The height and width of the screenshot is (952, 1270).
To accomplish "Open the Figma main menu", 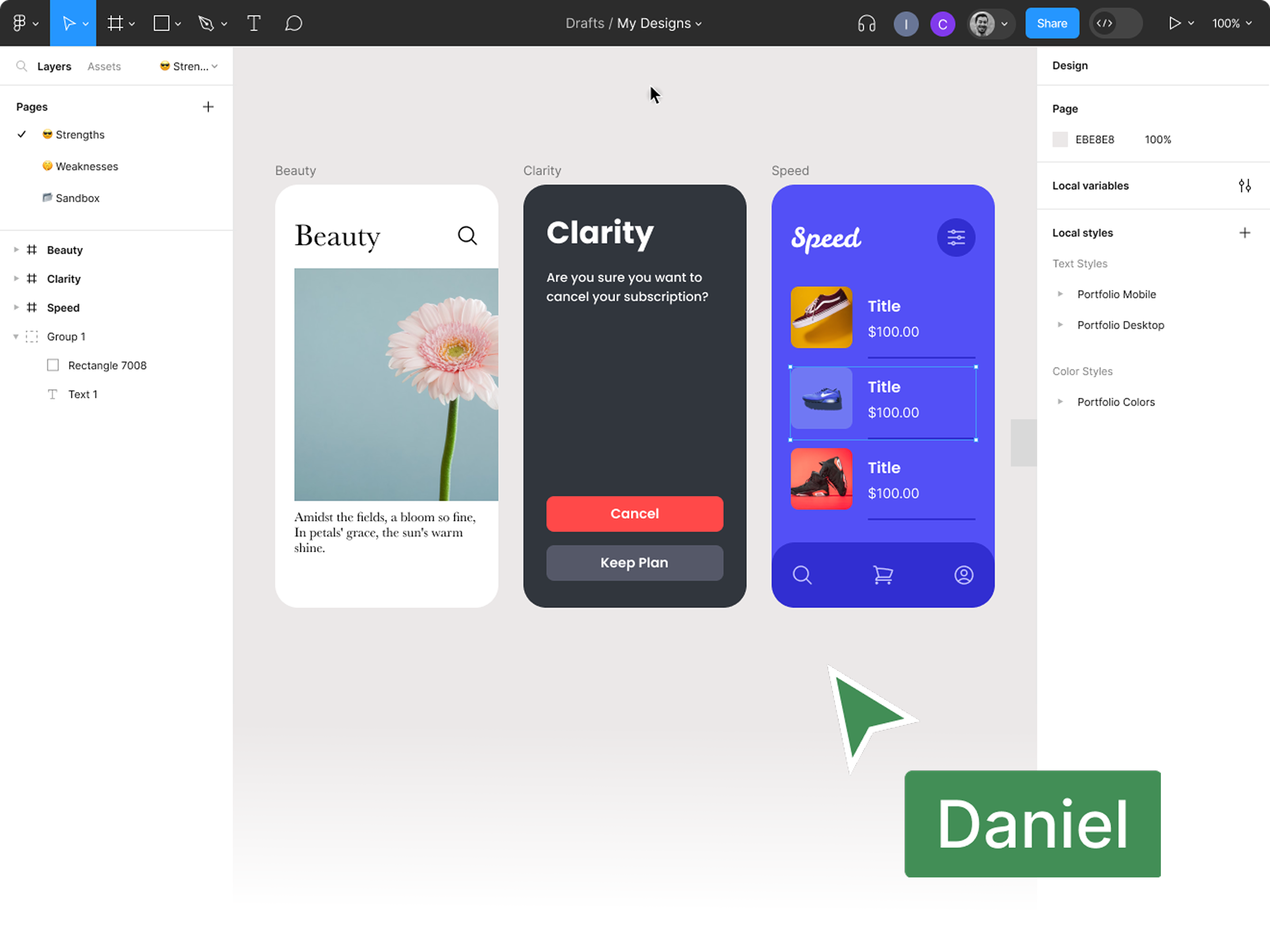I will (x=19, y=23).
